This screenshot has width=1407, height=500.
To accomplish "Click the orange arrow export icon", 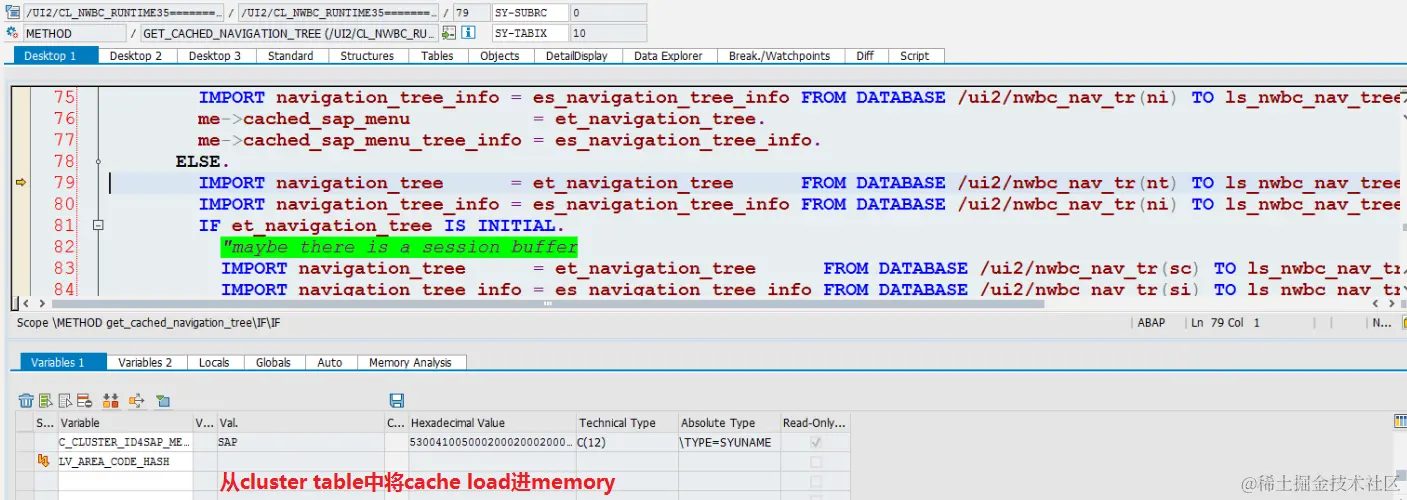I will click(x=137, y=400).
